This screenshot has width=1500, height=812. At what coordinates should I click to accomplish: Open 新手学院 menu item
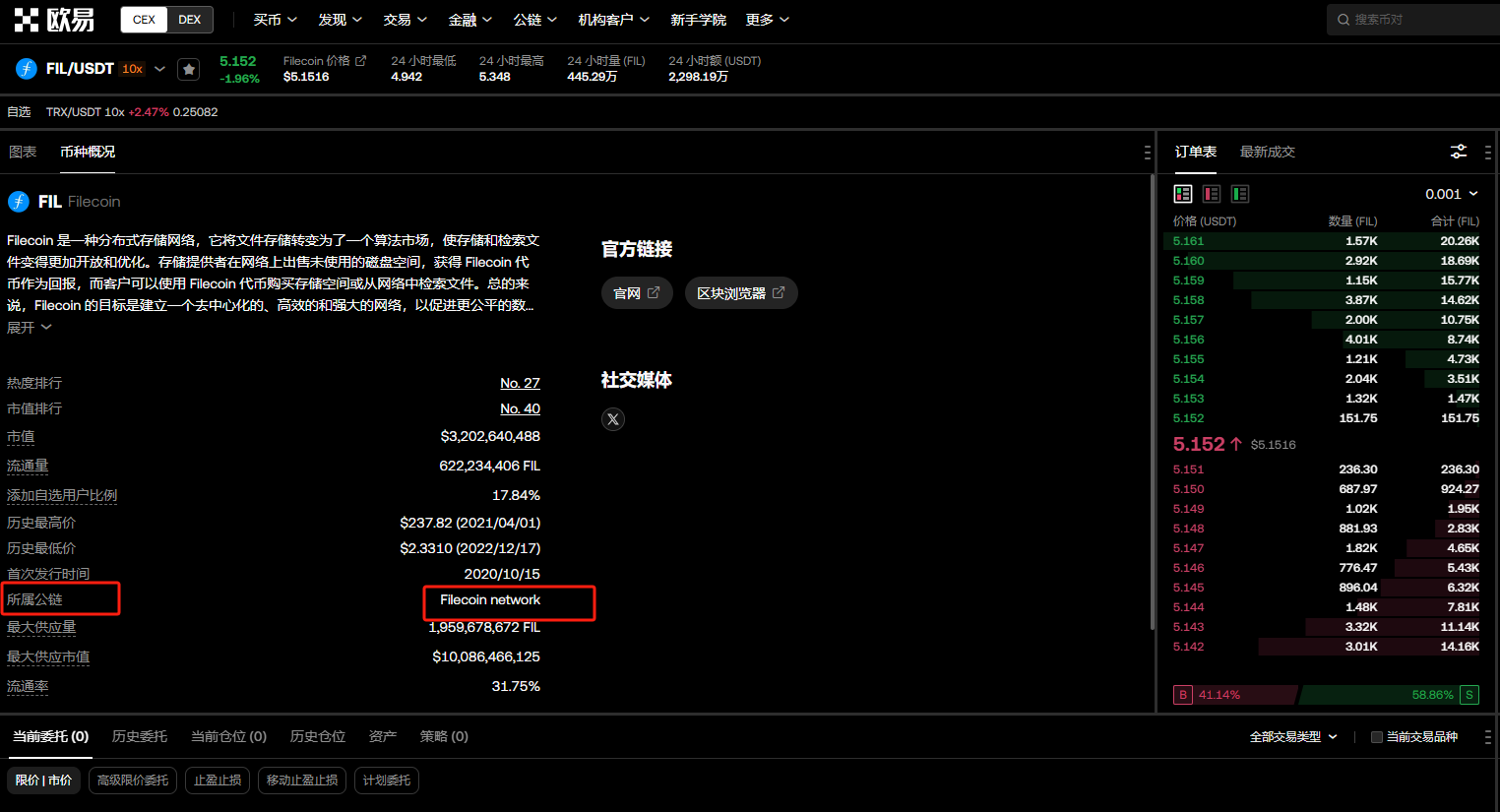tap(698, 20)
